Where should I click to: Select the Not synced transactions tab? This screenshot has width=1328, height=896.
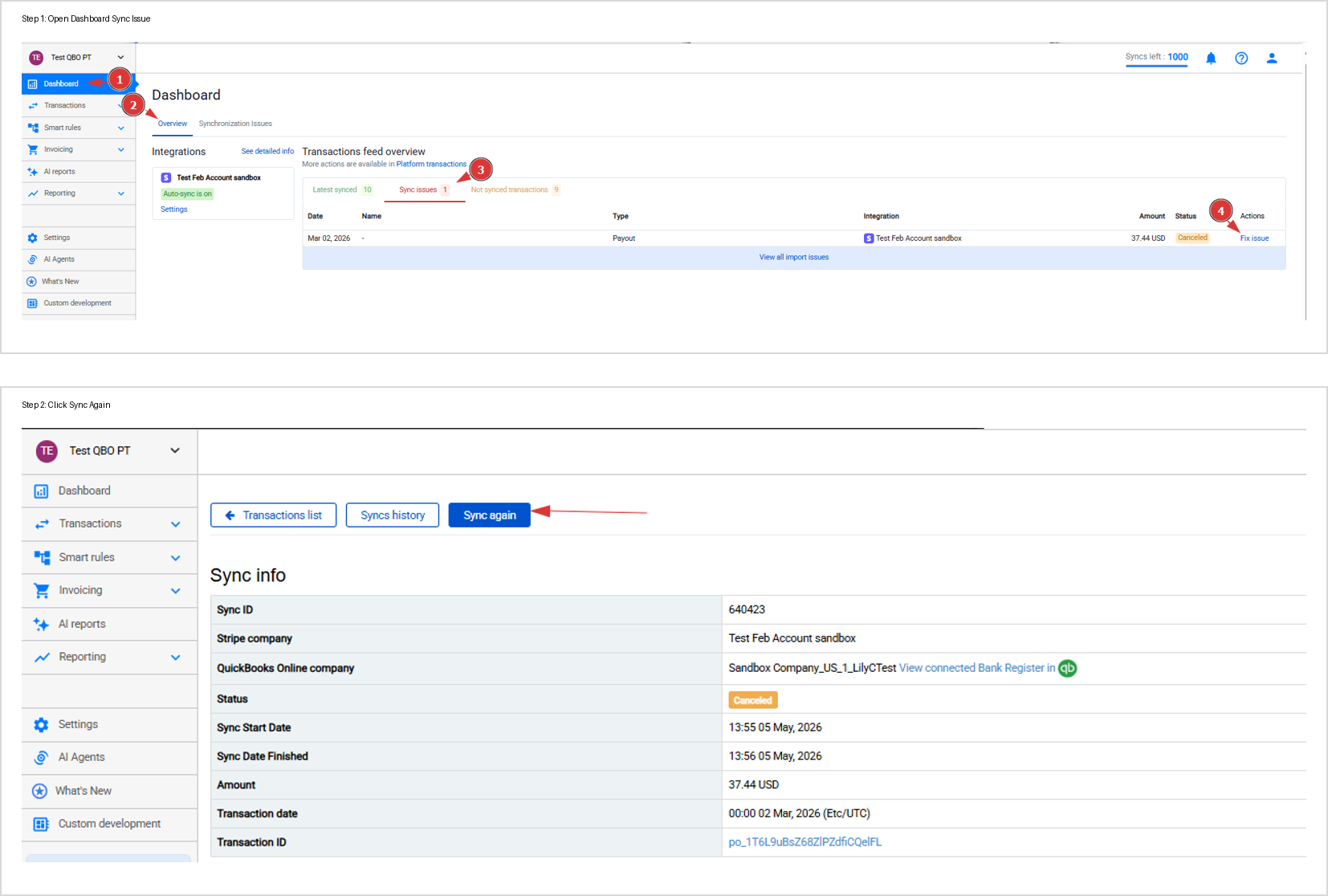(x=515, y=189)
